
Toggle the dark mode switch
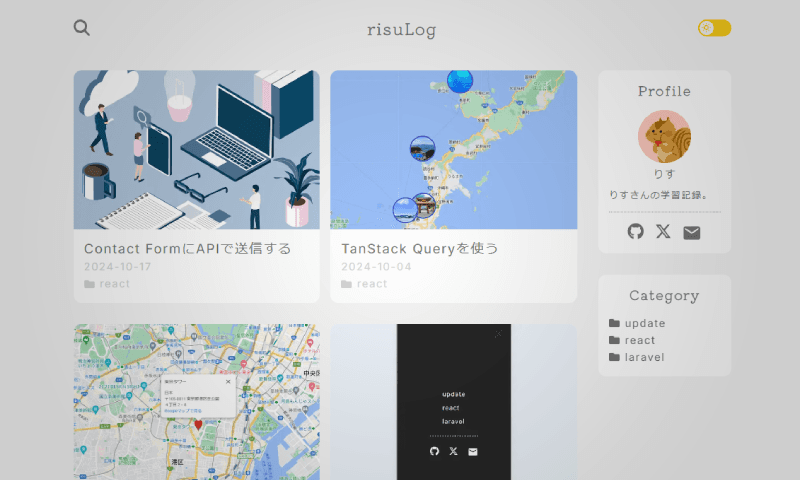click(714, 28)
